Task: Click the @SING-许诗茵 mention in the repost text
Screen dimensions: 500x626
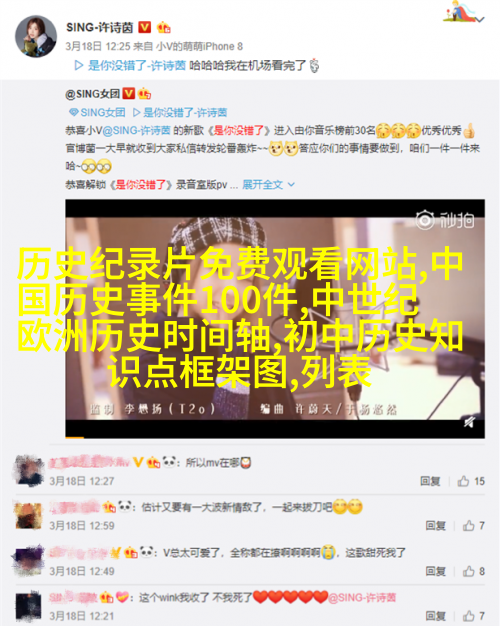Action: 136,131
